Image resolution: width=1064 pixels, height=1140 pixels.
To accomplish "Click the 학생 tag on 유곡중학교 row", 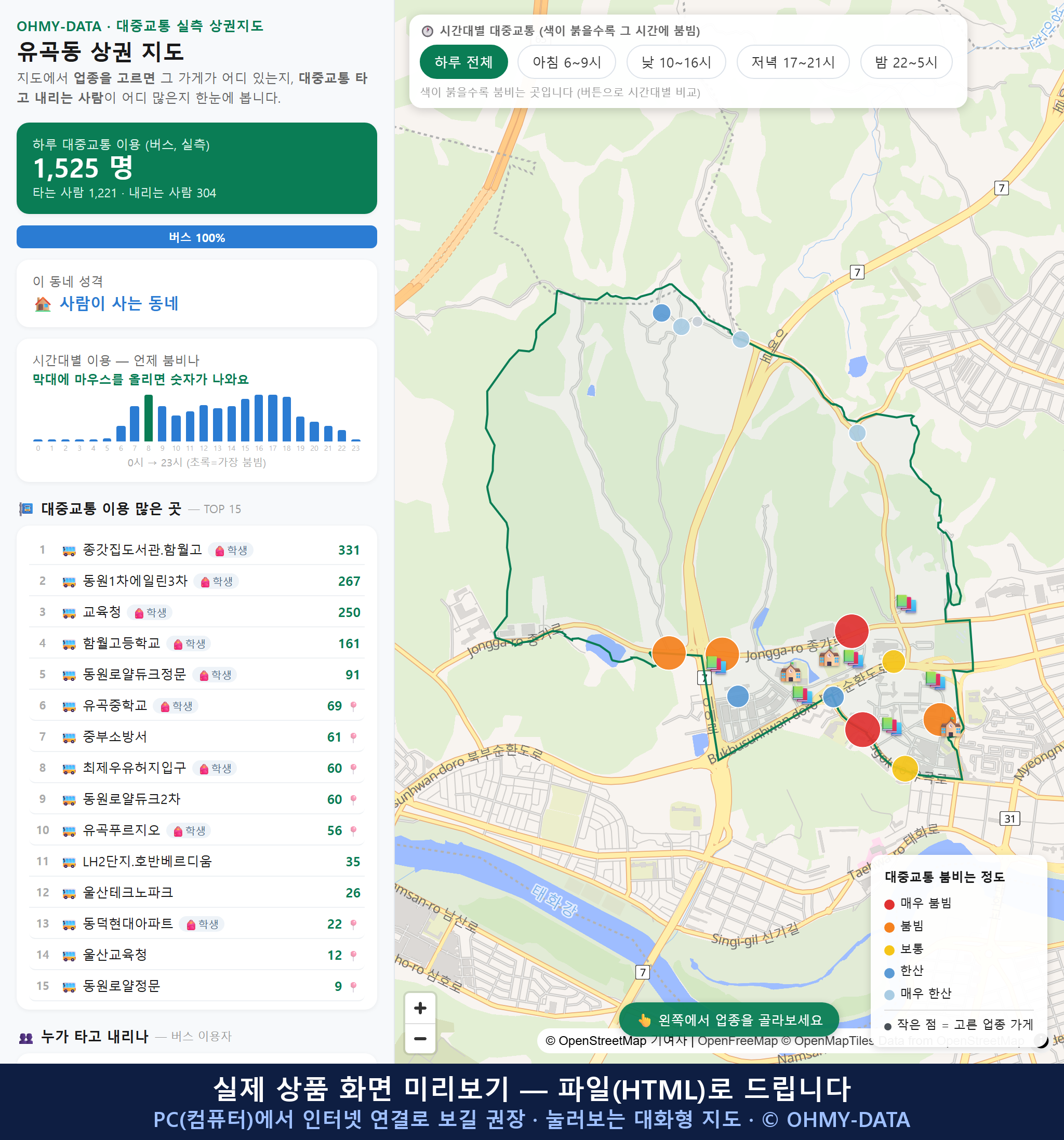I will (176, 706).
